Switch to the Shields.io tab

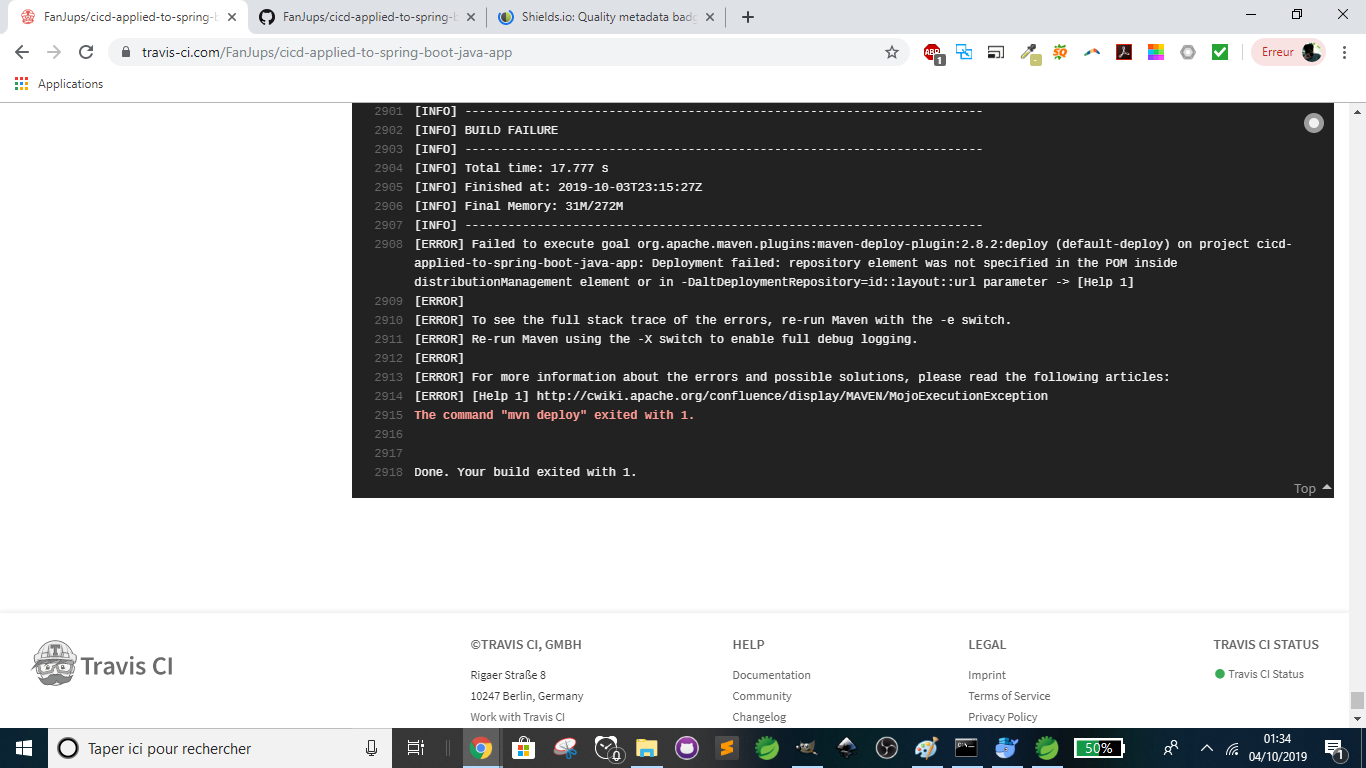(607, 17)
